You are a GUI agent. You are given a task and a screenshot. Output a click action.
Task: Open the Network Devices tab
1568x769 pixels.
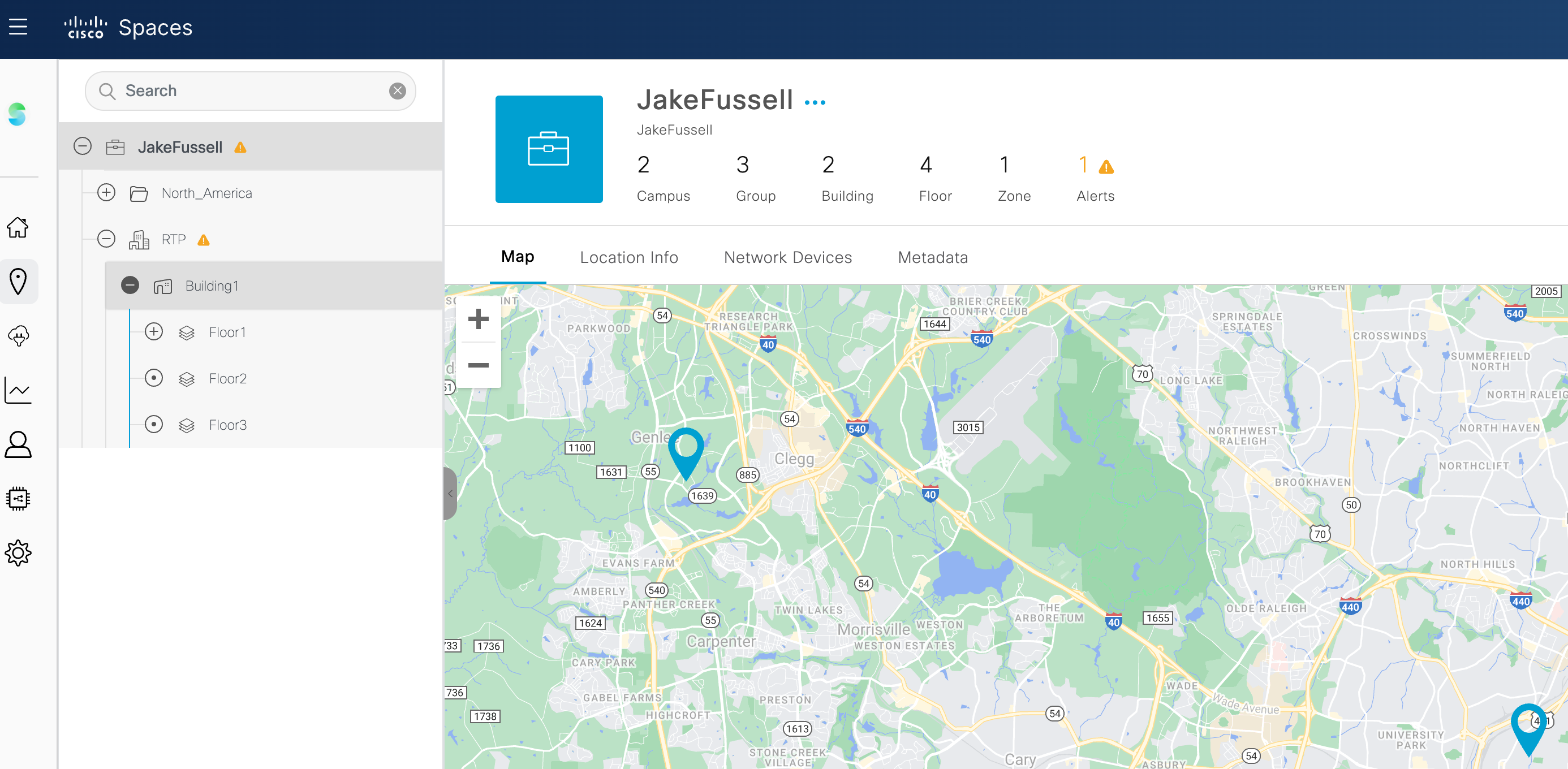[x=787, y=257]
